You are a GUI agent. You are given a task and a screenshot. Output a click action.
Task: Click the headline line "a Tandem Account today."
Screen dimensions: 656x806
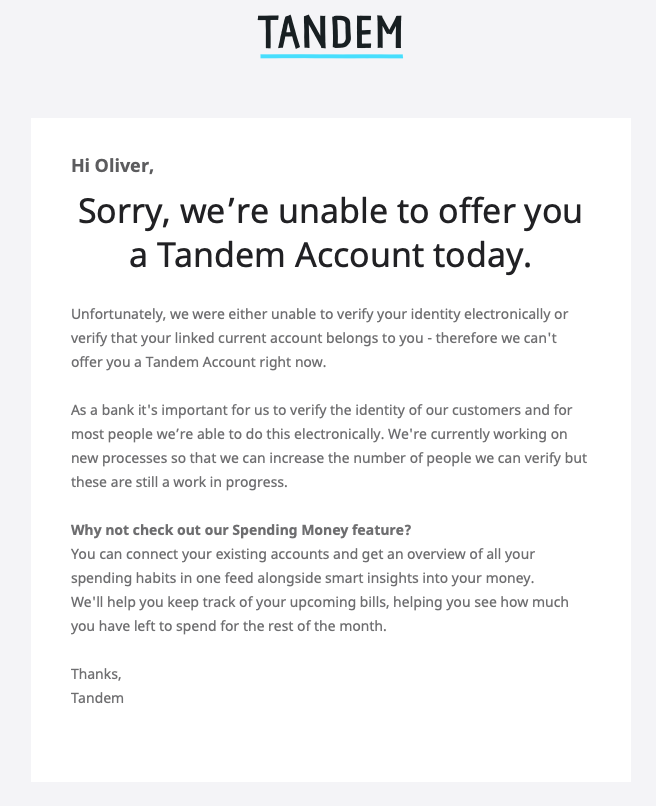click(330, 255)
